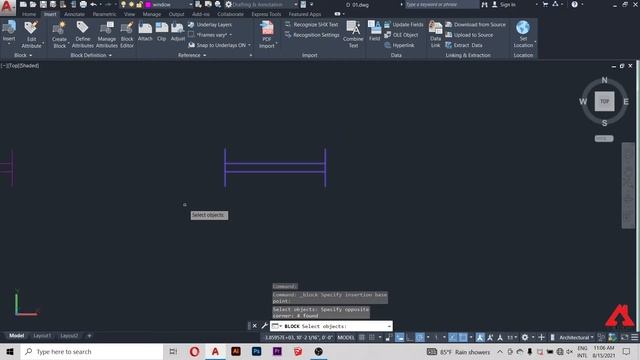Image resolution: width=640 pixels, height=360 pixels.
Task: Click Hyperlink button
Action: (x=399, y=45)
